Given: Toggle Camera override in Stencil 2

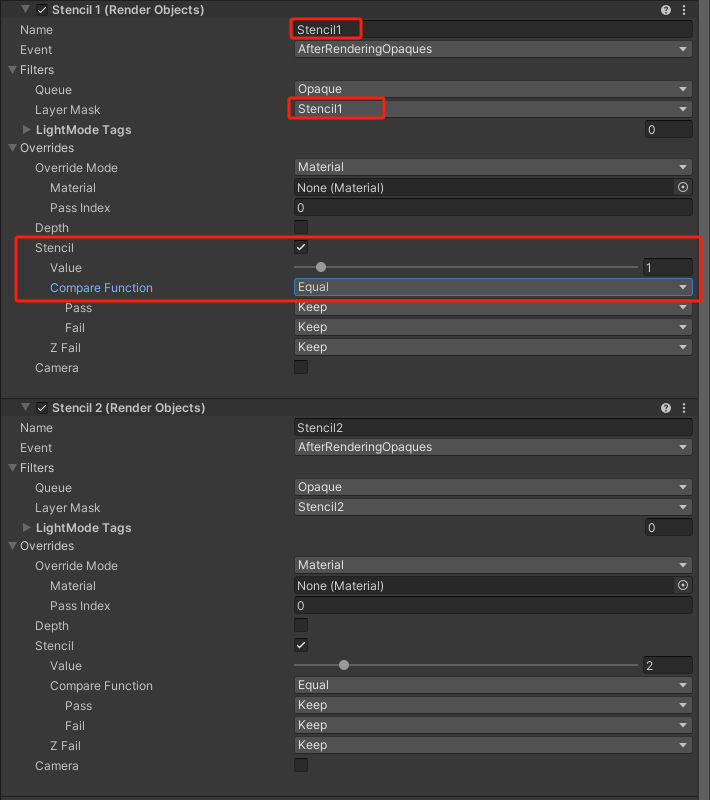Looking at the screenshot, I should coord(301,765).
